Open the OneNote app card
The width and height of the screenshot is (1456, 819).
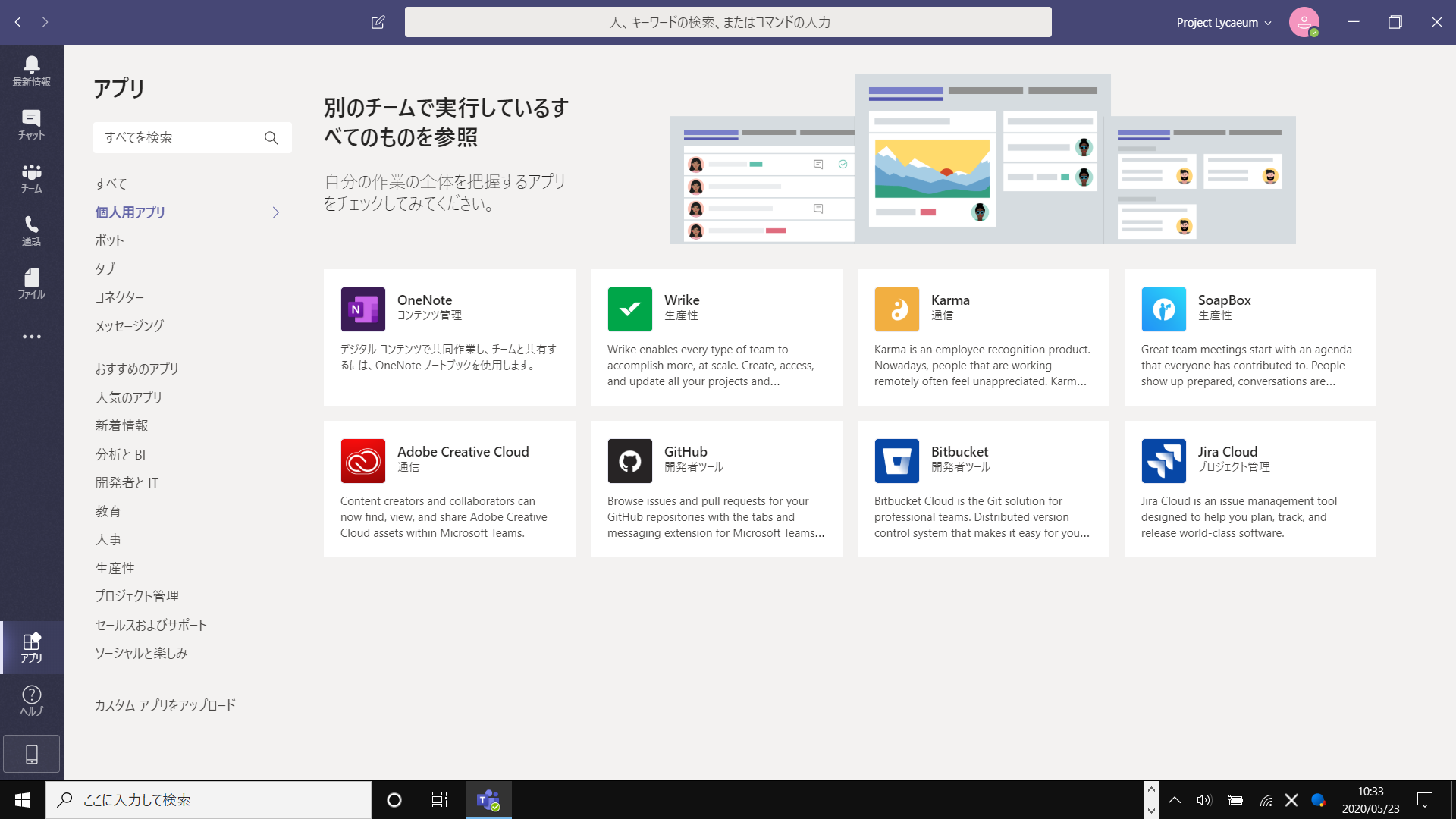(449, 337)
